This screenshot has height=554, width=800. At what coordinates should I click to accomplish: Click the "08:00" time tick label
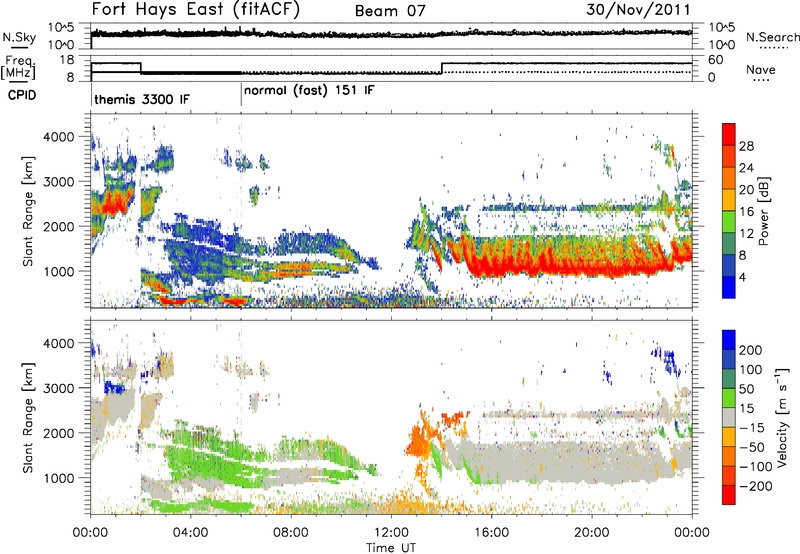pos(291,533)
